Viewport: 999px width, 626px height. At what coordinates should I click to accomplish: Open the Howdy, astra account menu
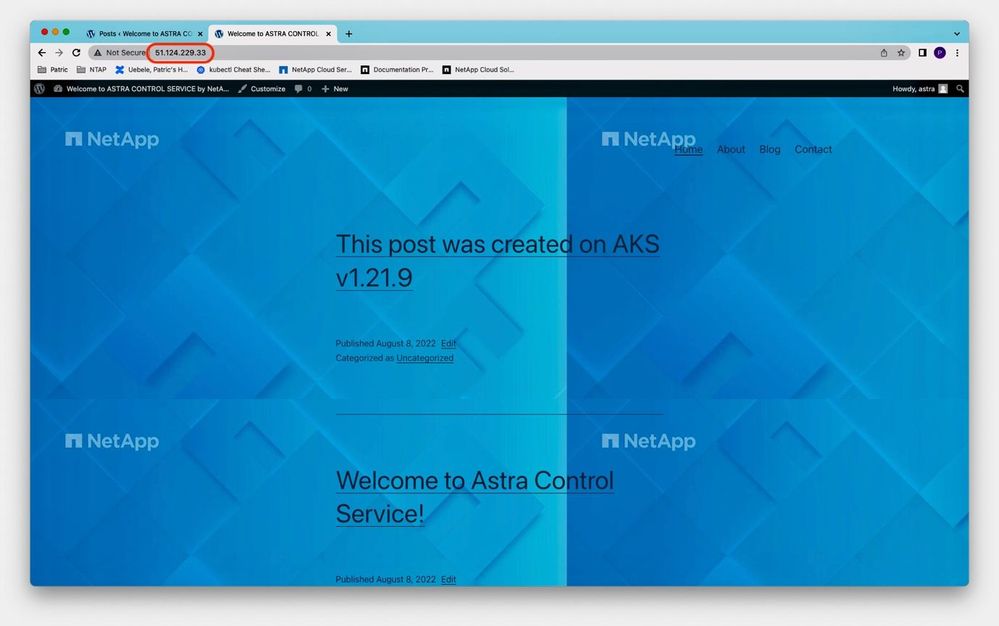(920, 89)
